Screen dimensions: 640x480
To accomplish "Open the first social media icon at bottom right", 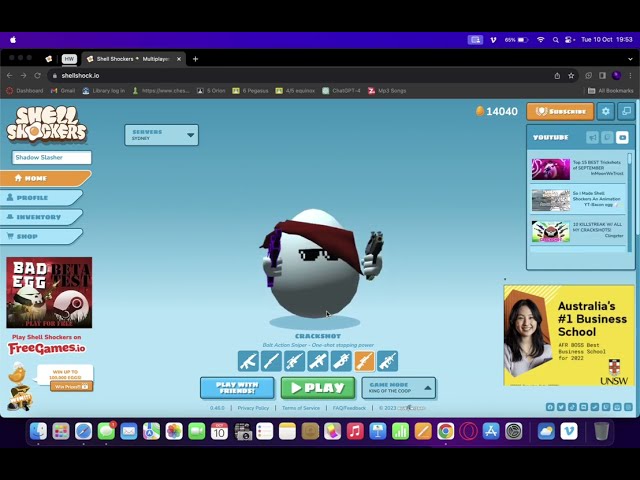I will point(550,407).
